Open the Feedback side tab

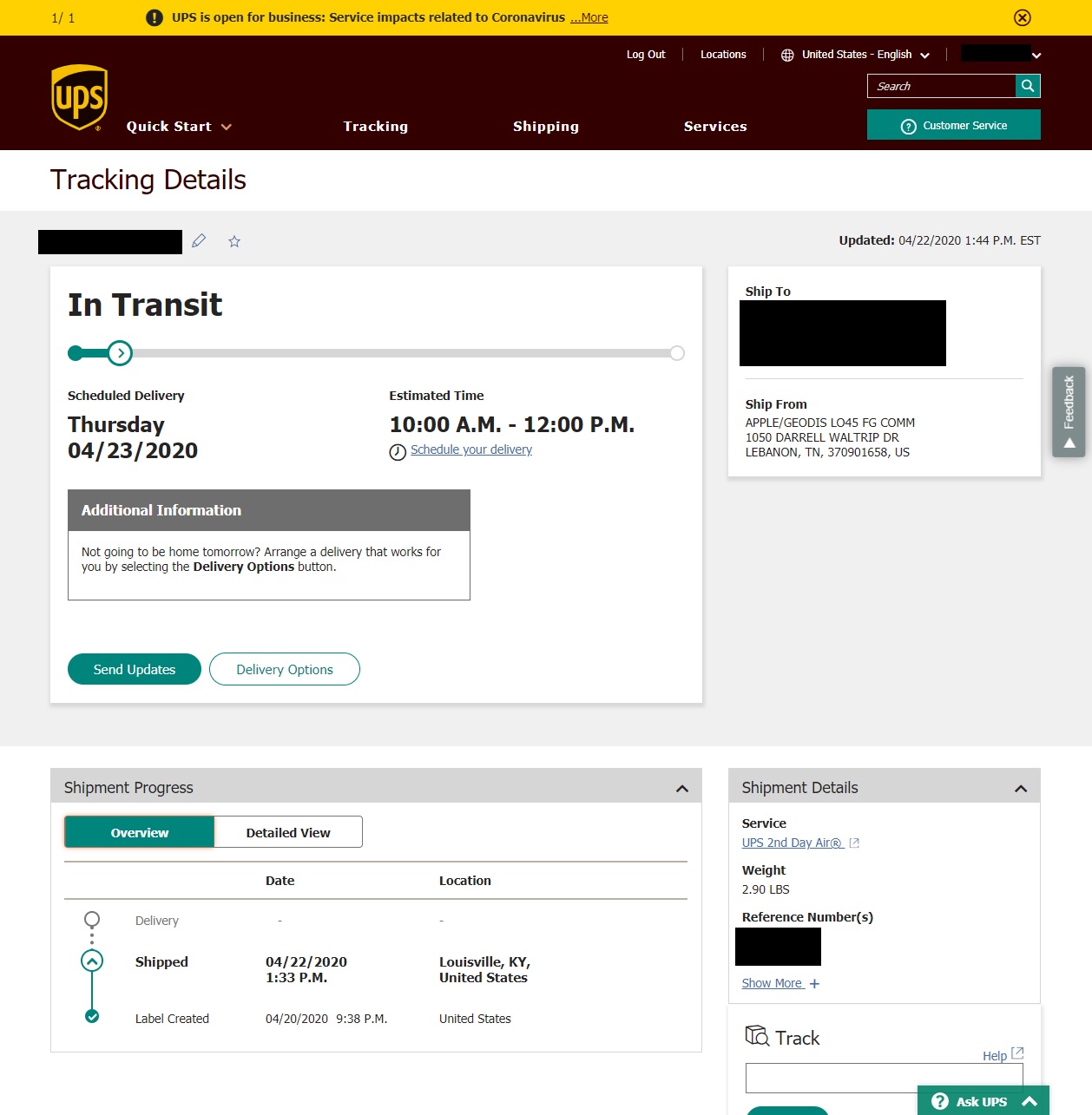click(x=1069, y=411)
